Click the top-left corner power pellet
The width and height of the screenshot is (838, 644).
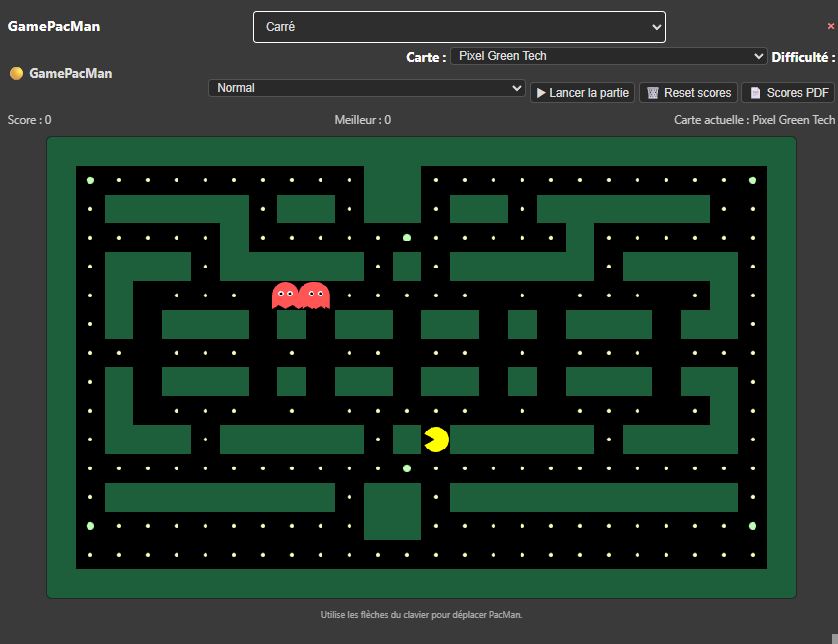90,180
